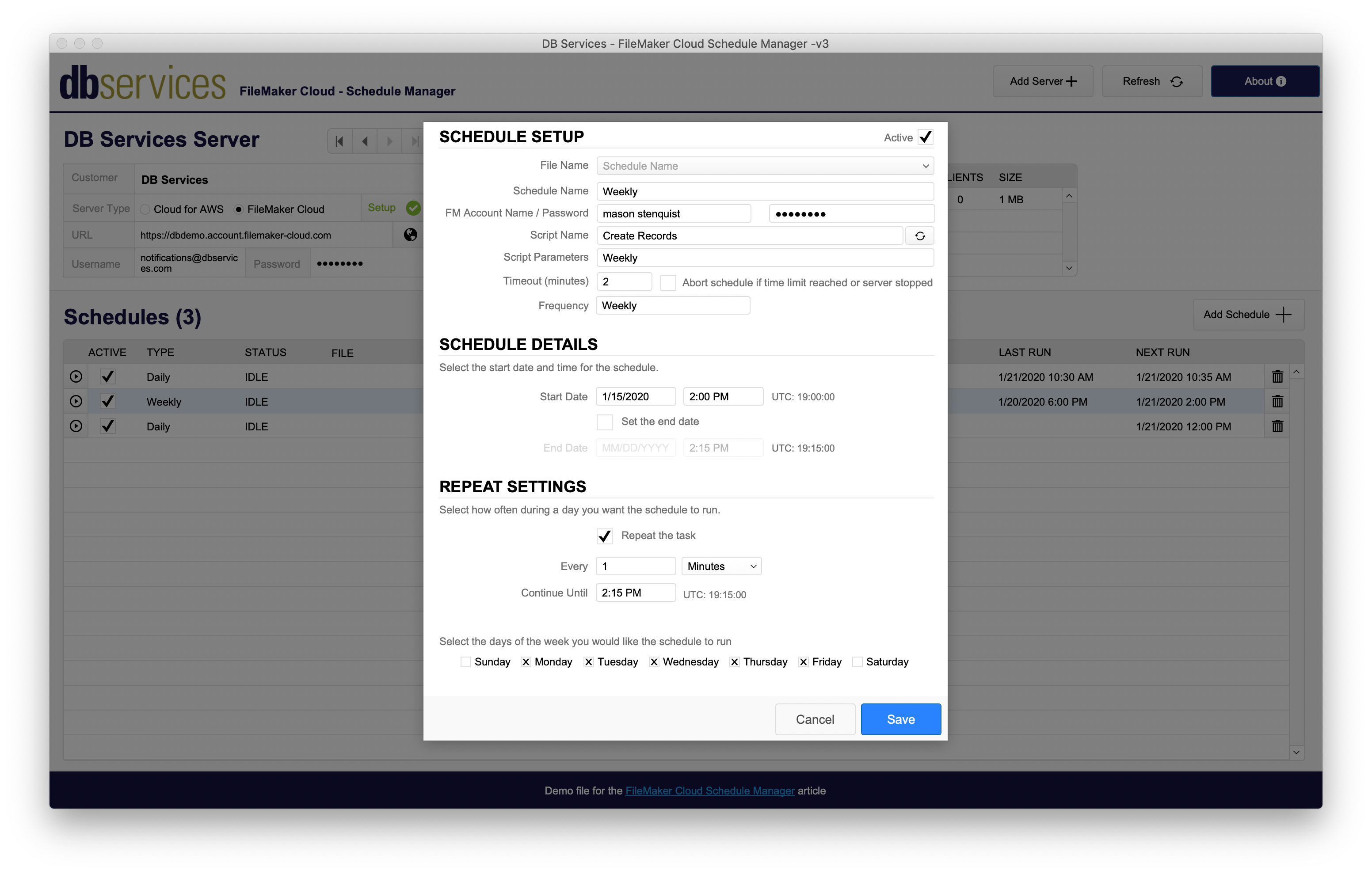Open the FileMaker Cloud Schedule Manager link
The image size is (1372, 874).
point(710,791)
